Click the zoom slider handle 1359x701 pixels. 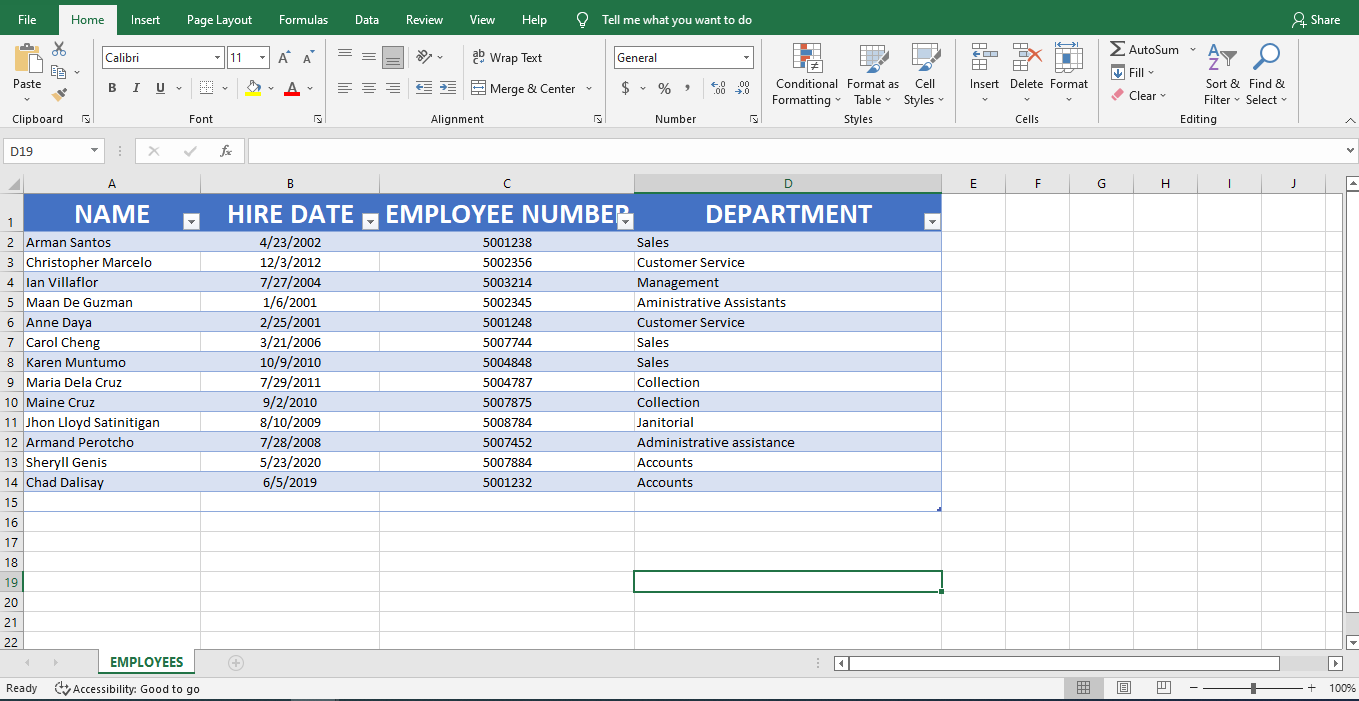click(x=1253, y=688)
